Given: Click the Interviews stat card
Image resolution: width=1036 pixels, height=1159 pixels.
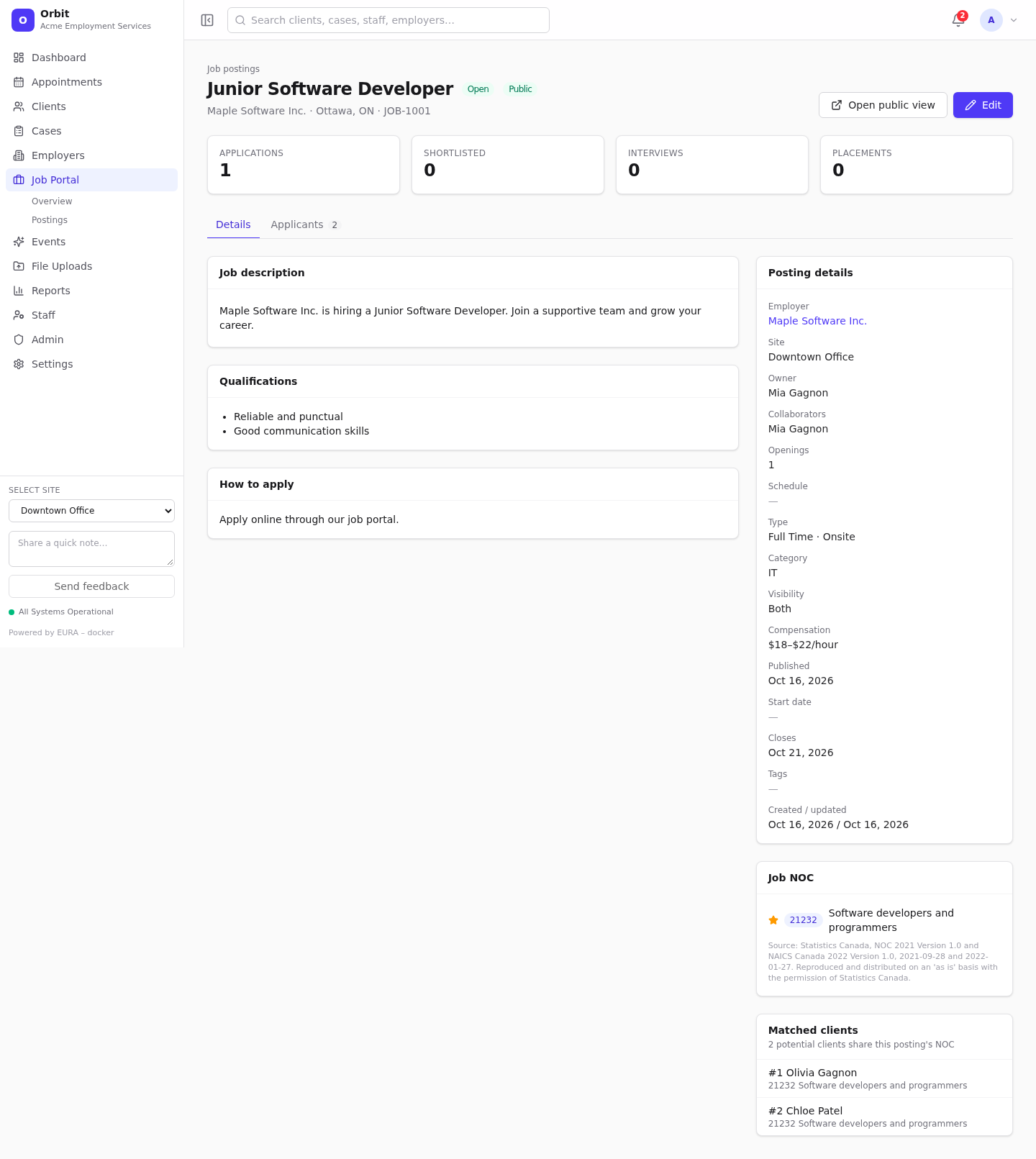Looking at the screenshot, I should click(x=712, y=165).
